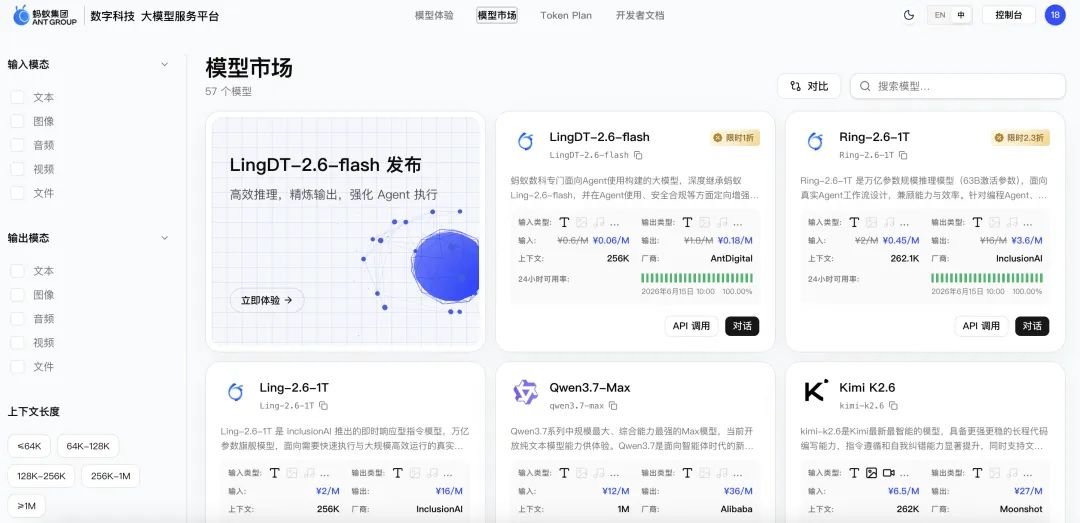This screenshot has height=523, width=1080.
Task: Click the video input type icon on Kimi K2.6
Action: pyautogui.click(x=889, y=473)
